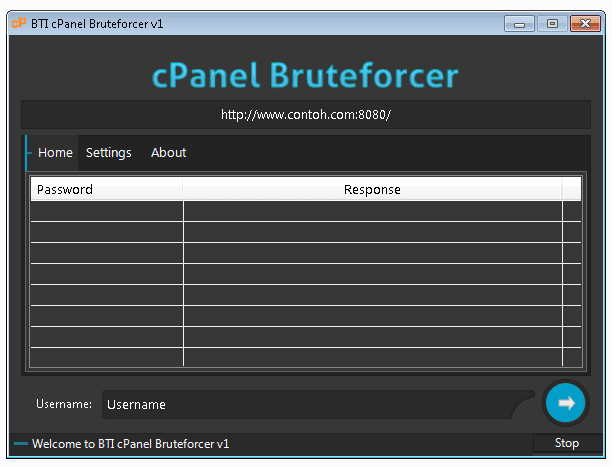612x467 pixels.
Task: Click the Response column header
Action: pyautogui.click(x=372, y=189)
